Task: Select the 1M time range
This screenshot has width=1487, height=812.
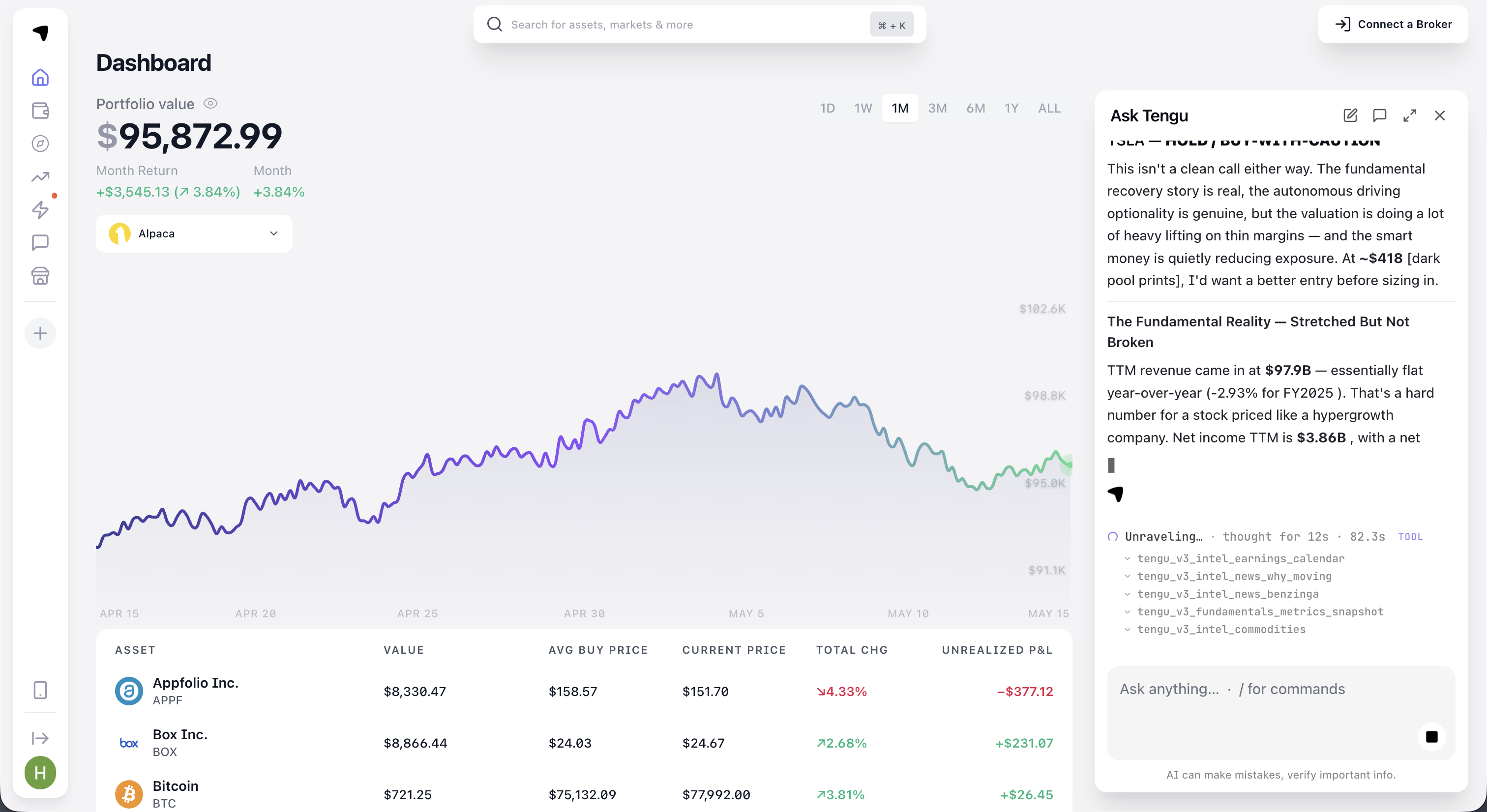Action: point(900,109)
